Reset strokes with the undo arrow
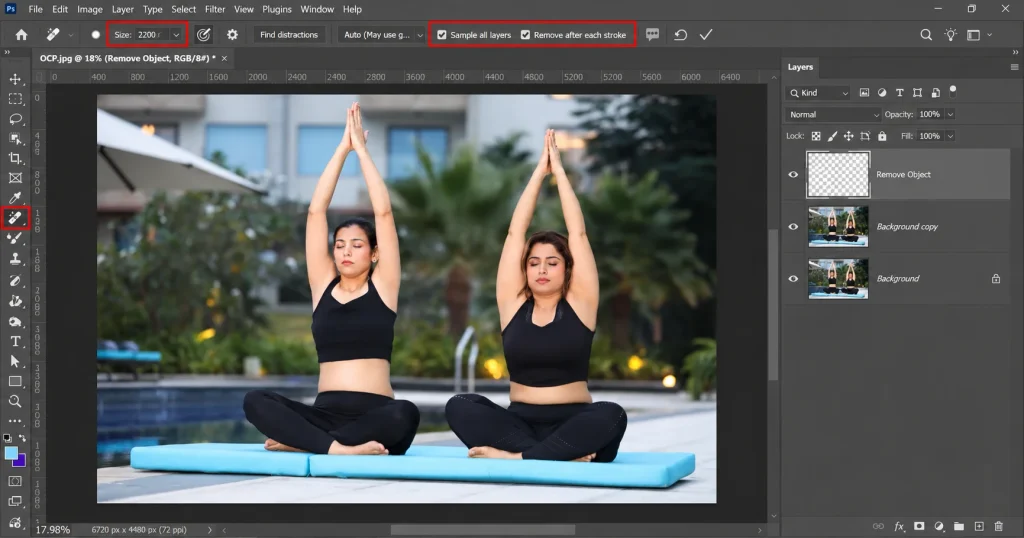The width and height of the screenshot is (1024, 538). [680, 35]
